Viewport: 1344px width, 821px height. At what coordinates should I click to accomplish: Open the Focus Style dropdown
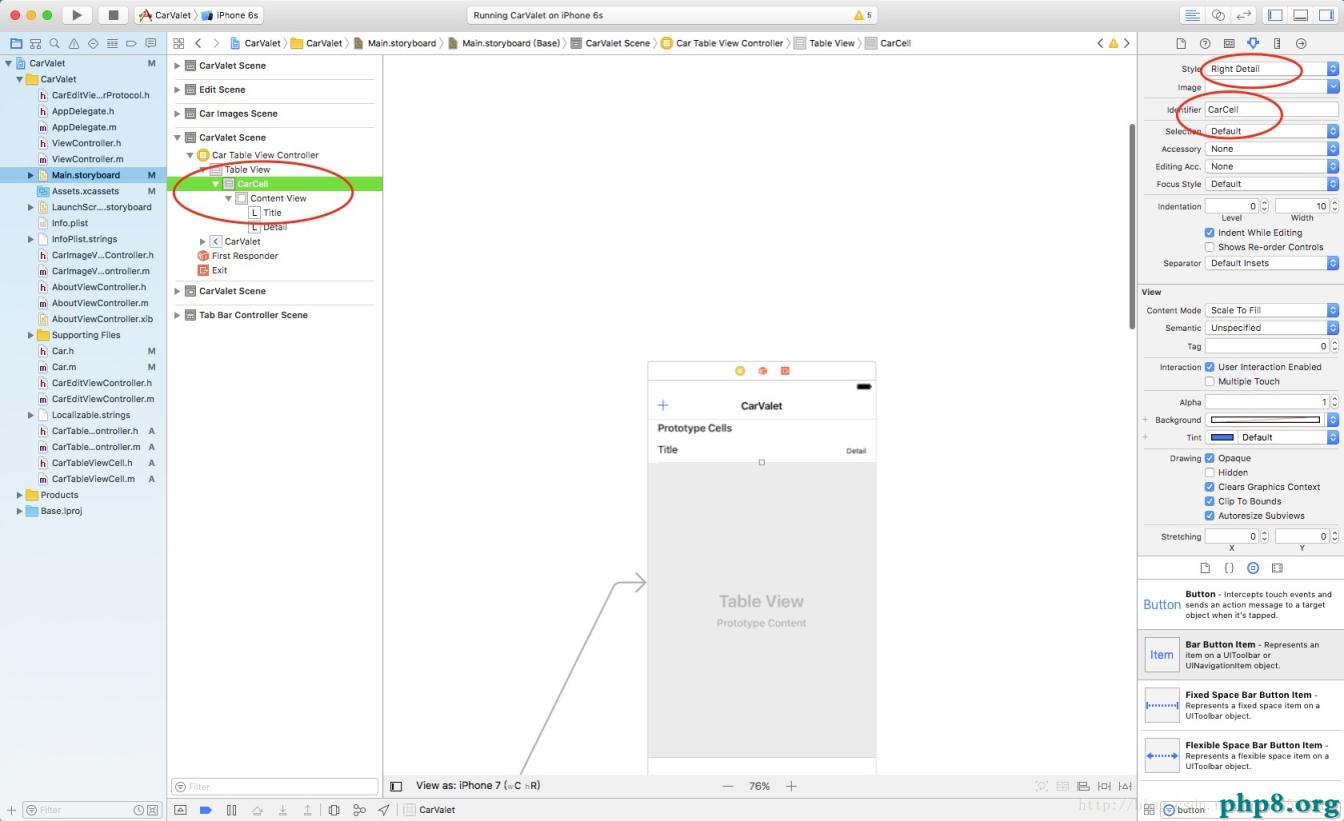point(1272,184)
